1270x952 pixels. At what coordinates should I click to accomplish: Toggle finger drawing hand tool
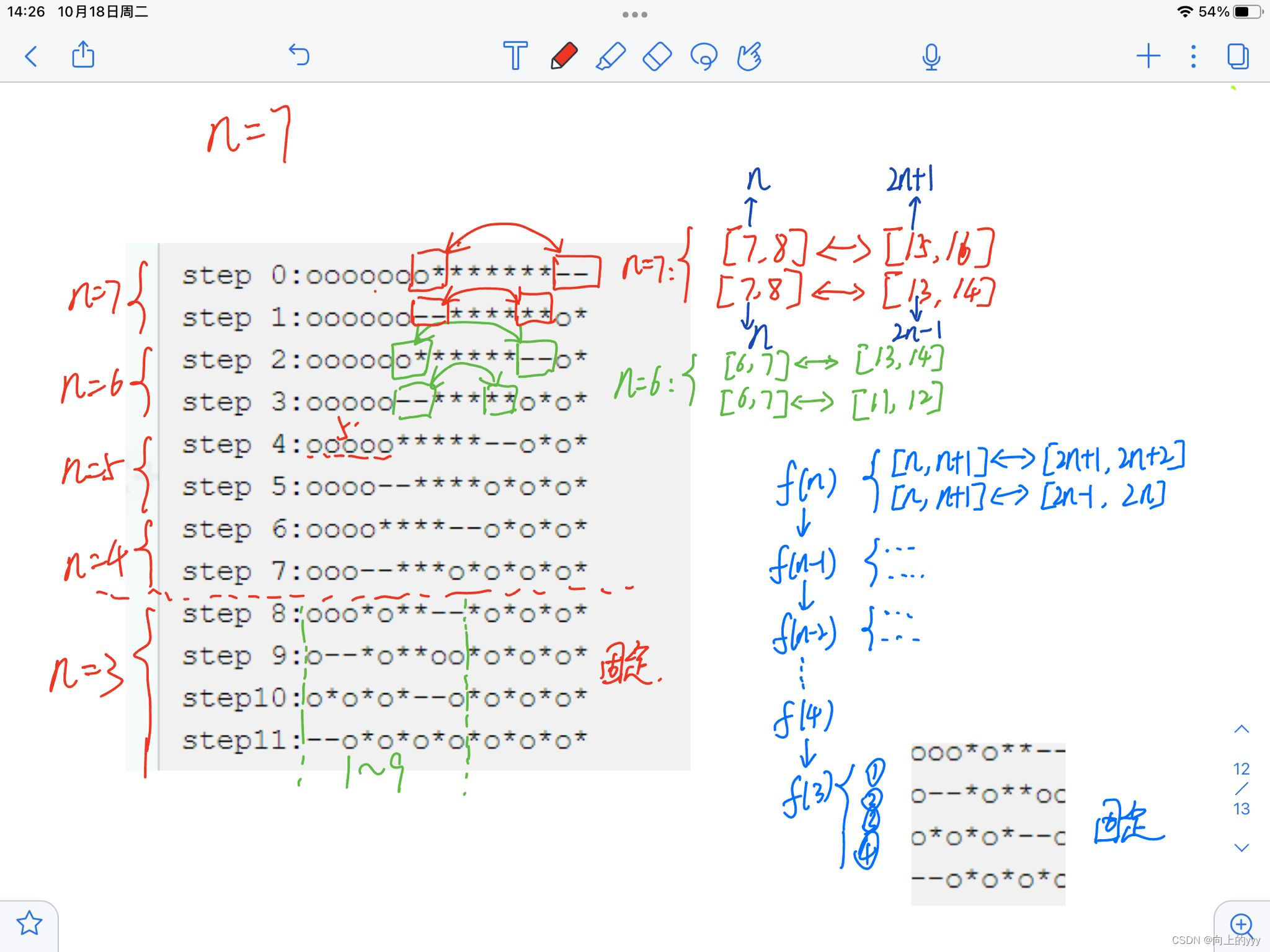[x=749, y=56]
